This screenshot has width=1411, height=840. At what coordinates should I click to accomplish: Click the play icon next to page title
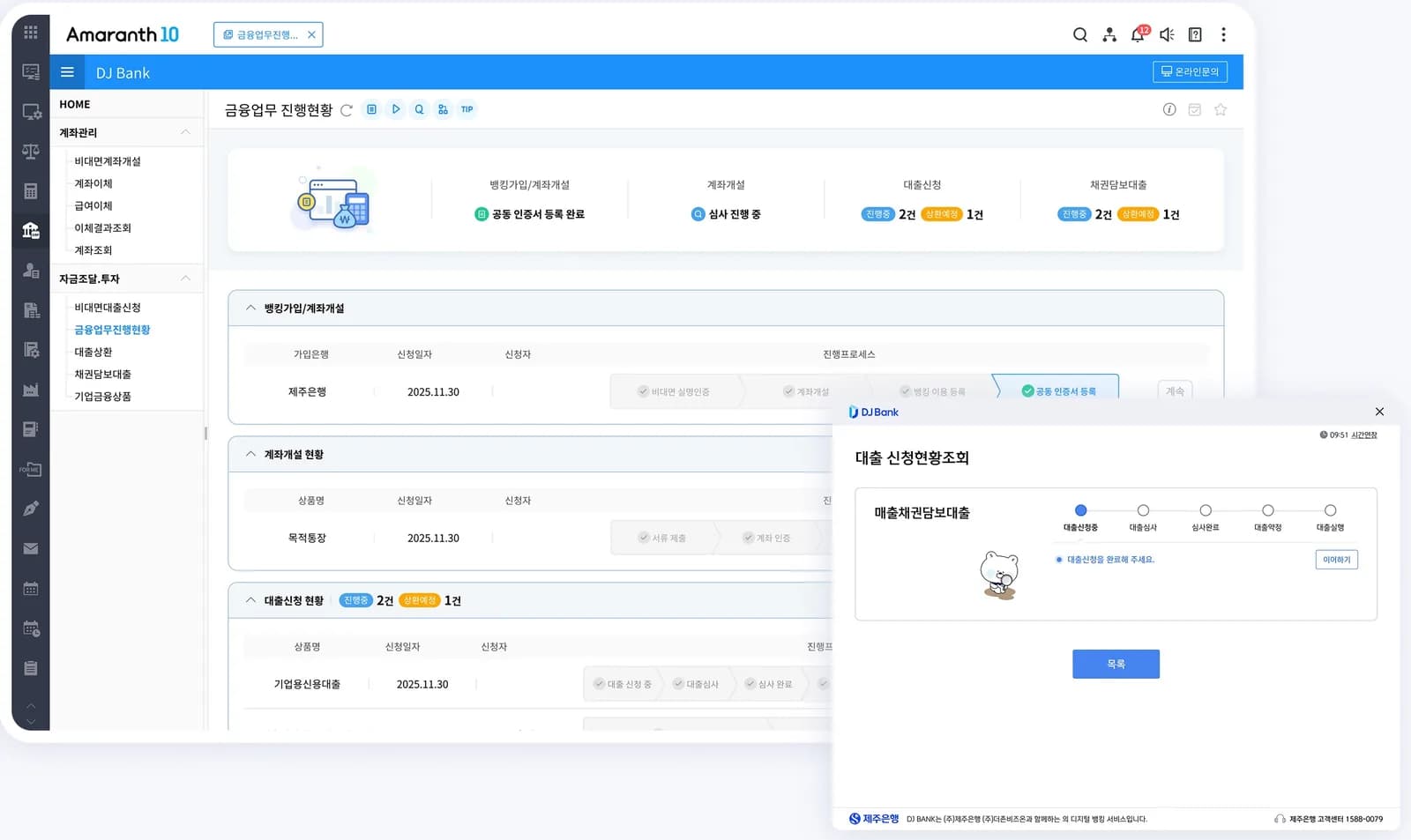coord(395,109)
